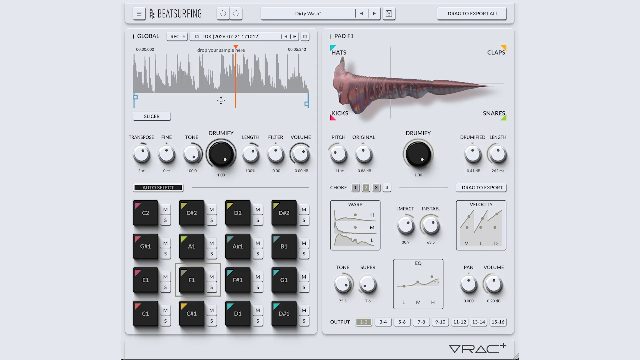The image size is (640, 360).
Task: Click the orange playhead marker on the waveform
Action: click(236, 47)
